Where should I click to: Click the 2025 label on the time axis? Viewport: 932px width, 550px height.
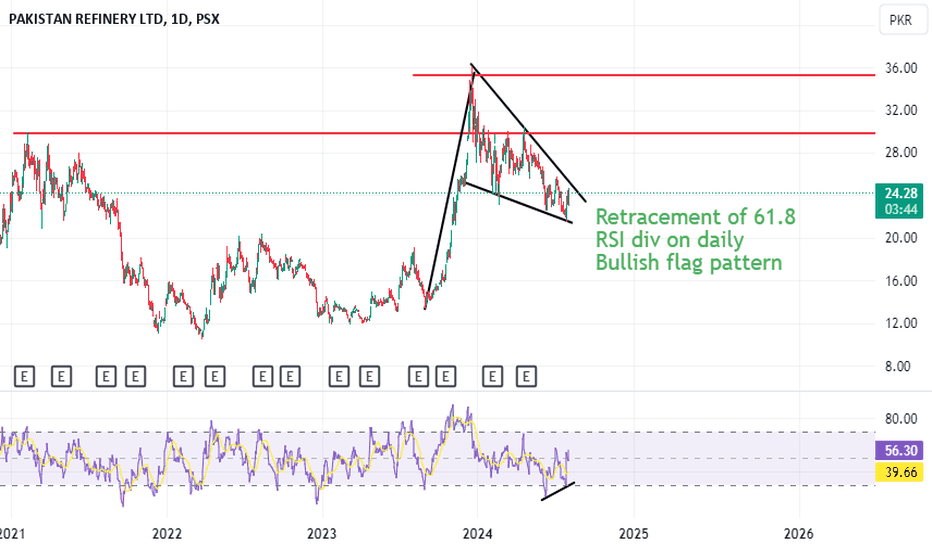(x=634, y=534)
